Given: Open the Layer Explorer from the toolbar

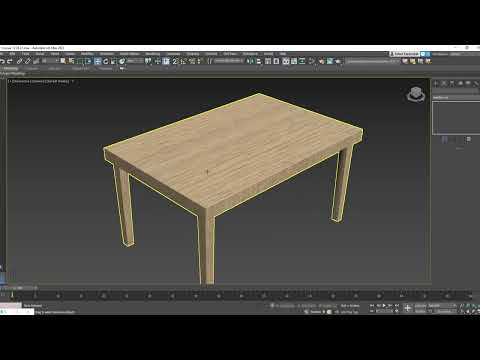Looking at the screenshot, I should 276,61.
